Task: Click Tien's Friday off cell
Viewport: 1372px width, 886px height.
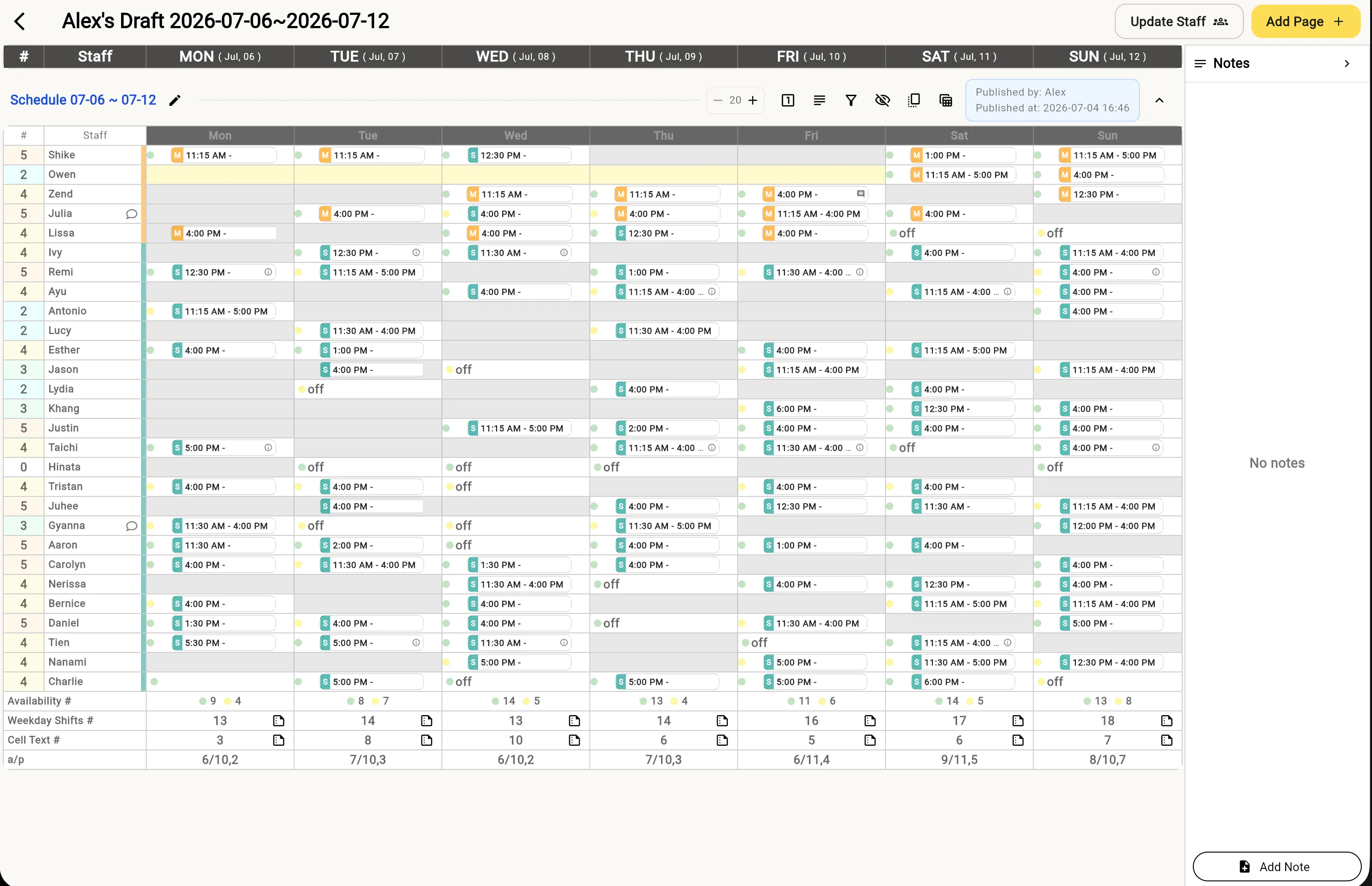Action: click(x=811, y=643)
